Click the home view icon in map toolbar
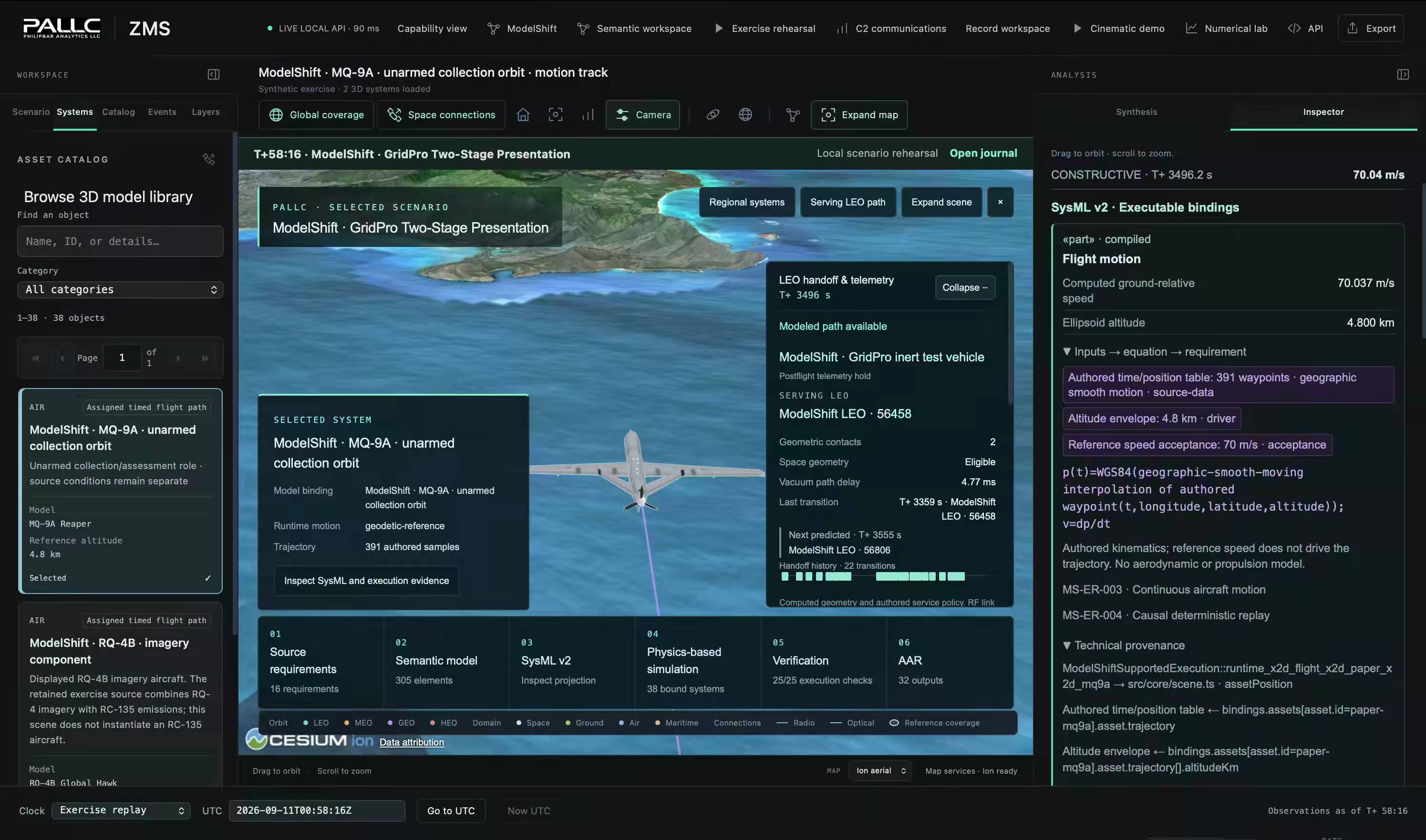 click(523, 115)
